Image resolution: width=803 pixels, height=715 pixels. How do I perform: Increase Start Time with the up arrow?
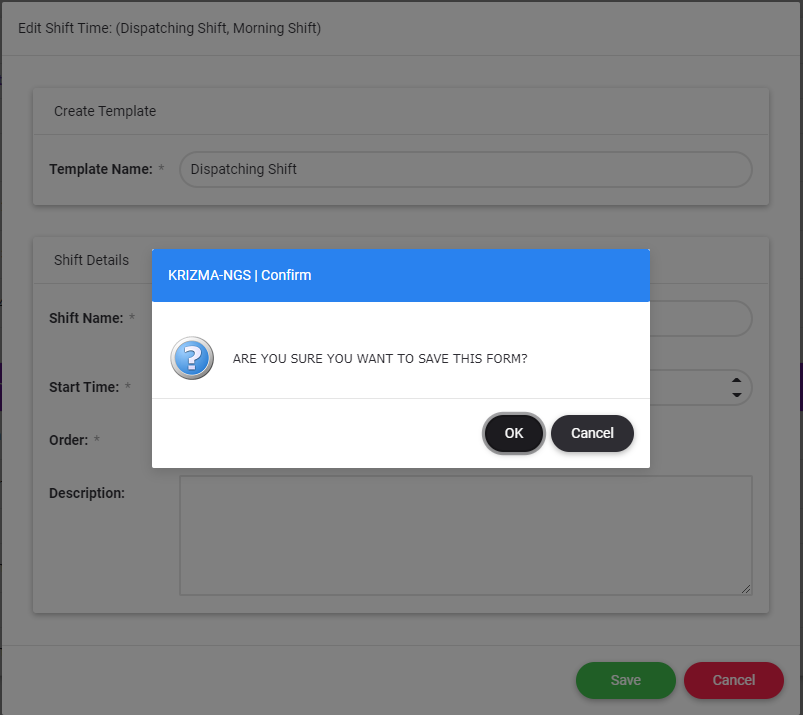point(737,380)
